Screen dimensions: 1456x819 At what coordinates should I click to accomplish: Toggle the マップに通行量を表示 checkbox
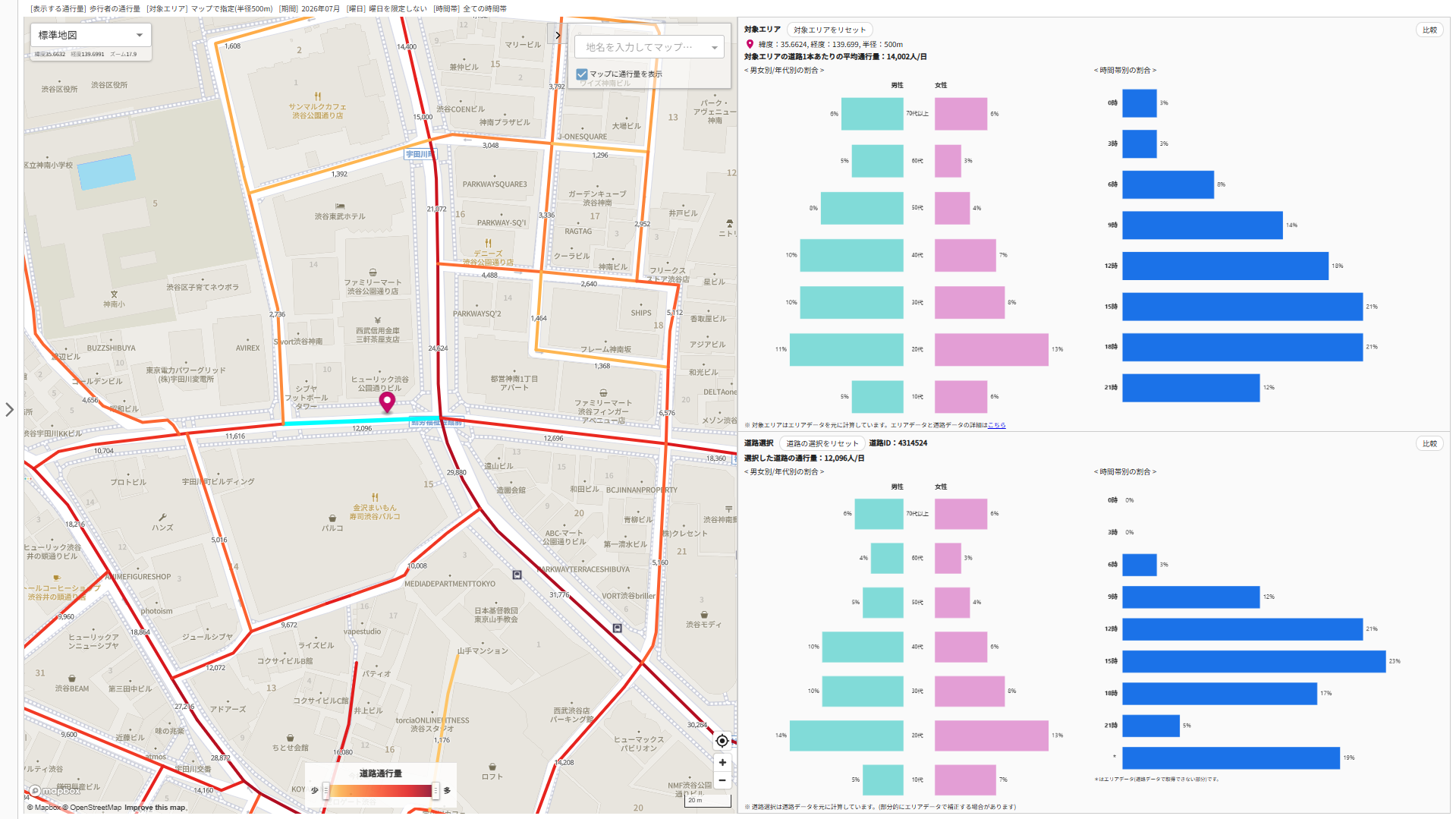tap(582, 74)
